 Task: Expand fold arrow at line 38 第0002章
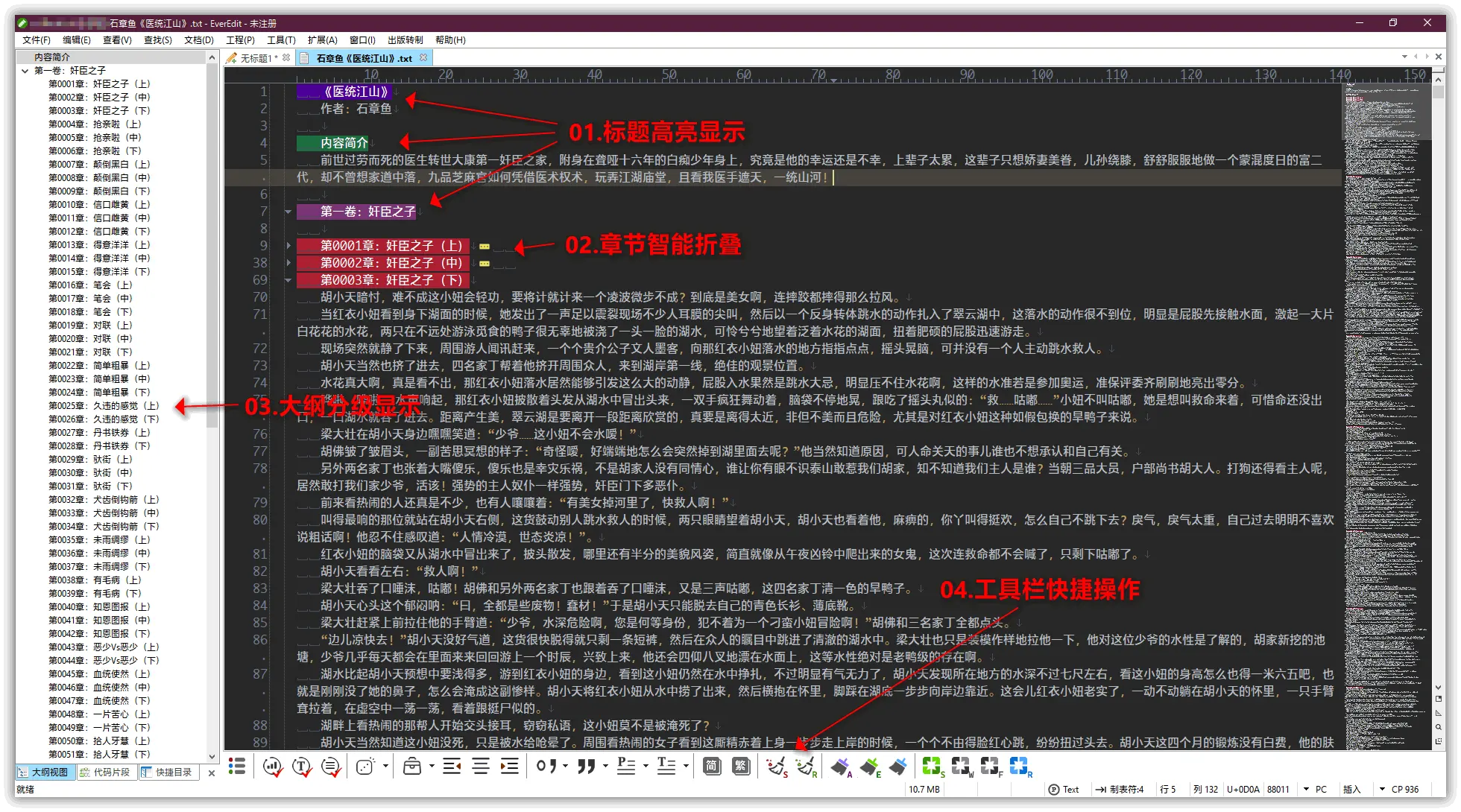tap(288, 263)
